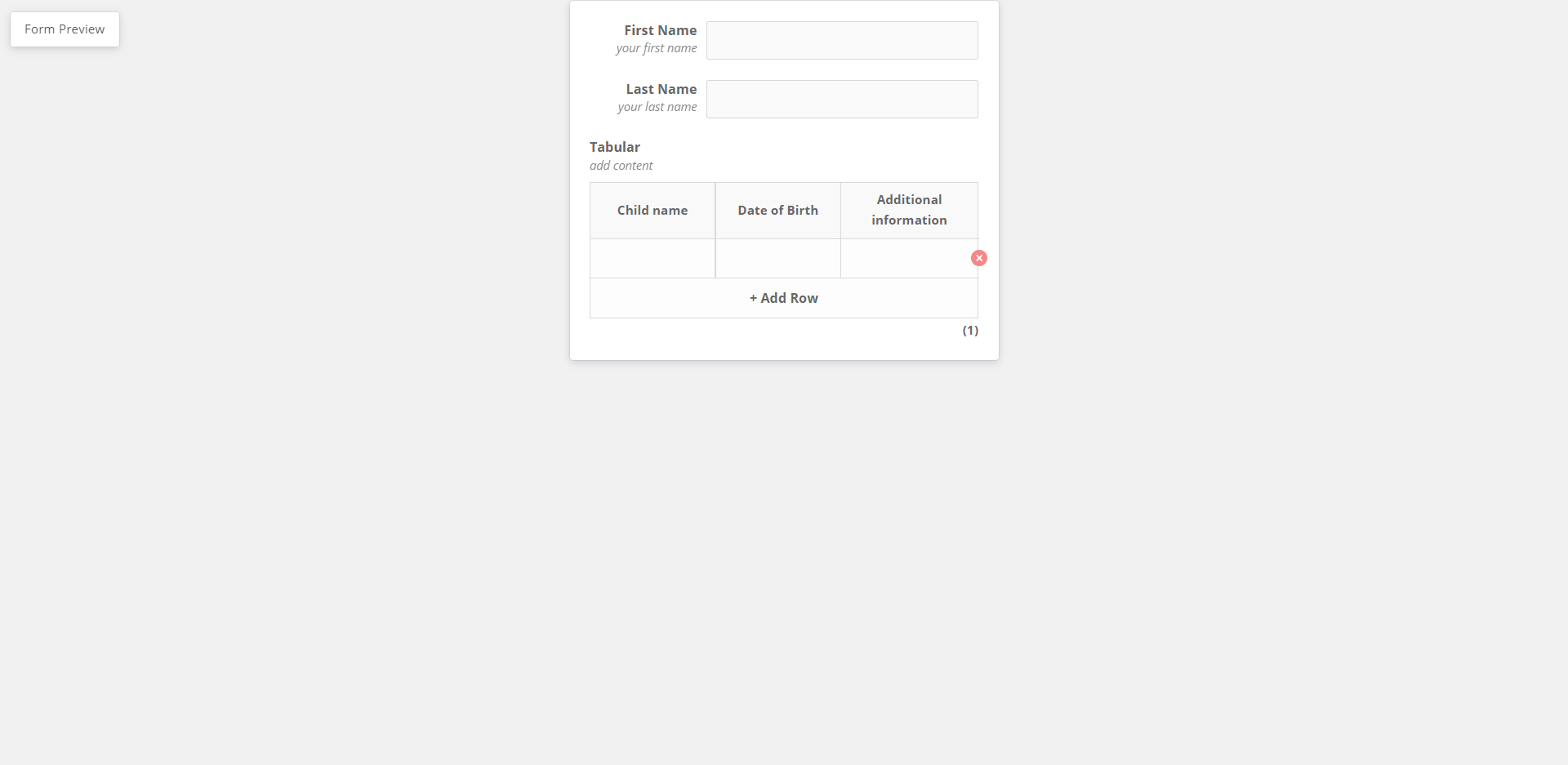The image size is (1568, 765).
Task: Click the empty Additional information cell
Action: (909, 259)
